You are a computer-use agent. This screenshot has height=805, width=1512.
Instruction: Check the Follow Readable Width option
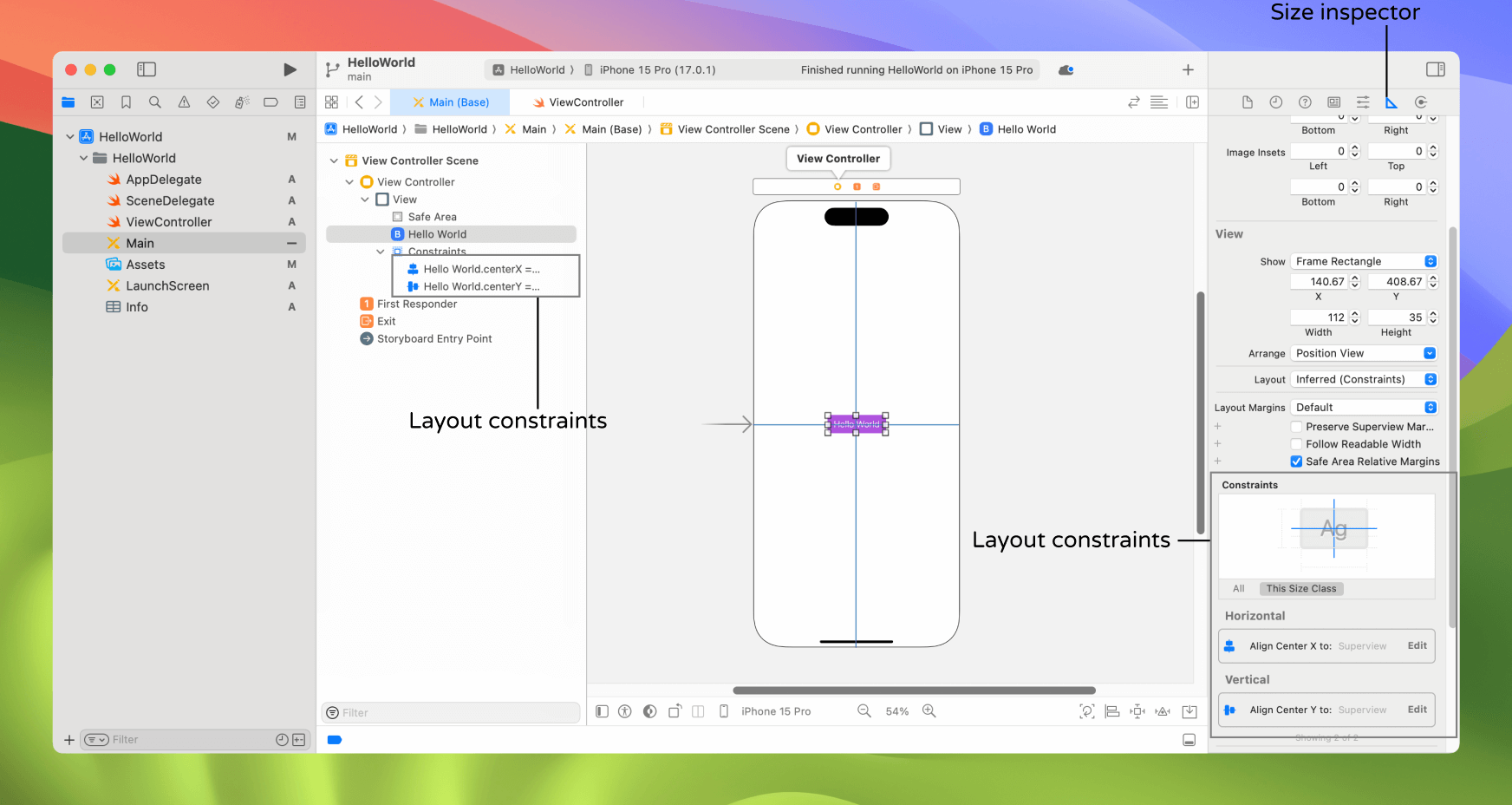pyautogui.click(x=1296, y=444)
